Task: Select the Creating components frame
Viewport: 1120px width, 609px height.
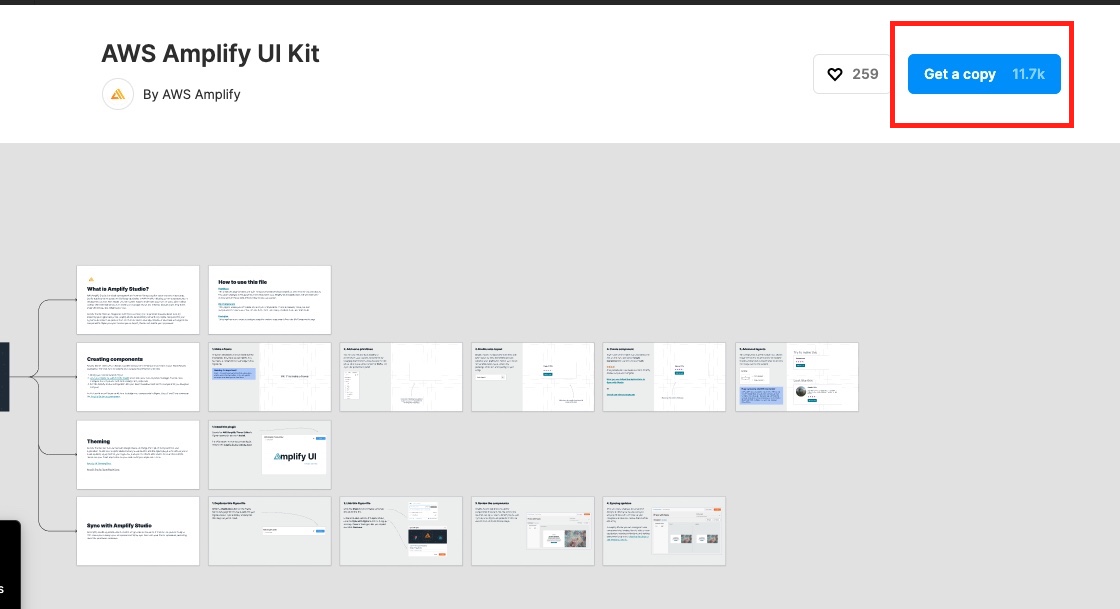Action: click(x=138, y=377)
